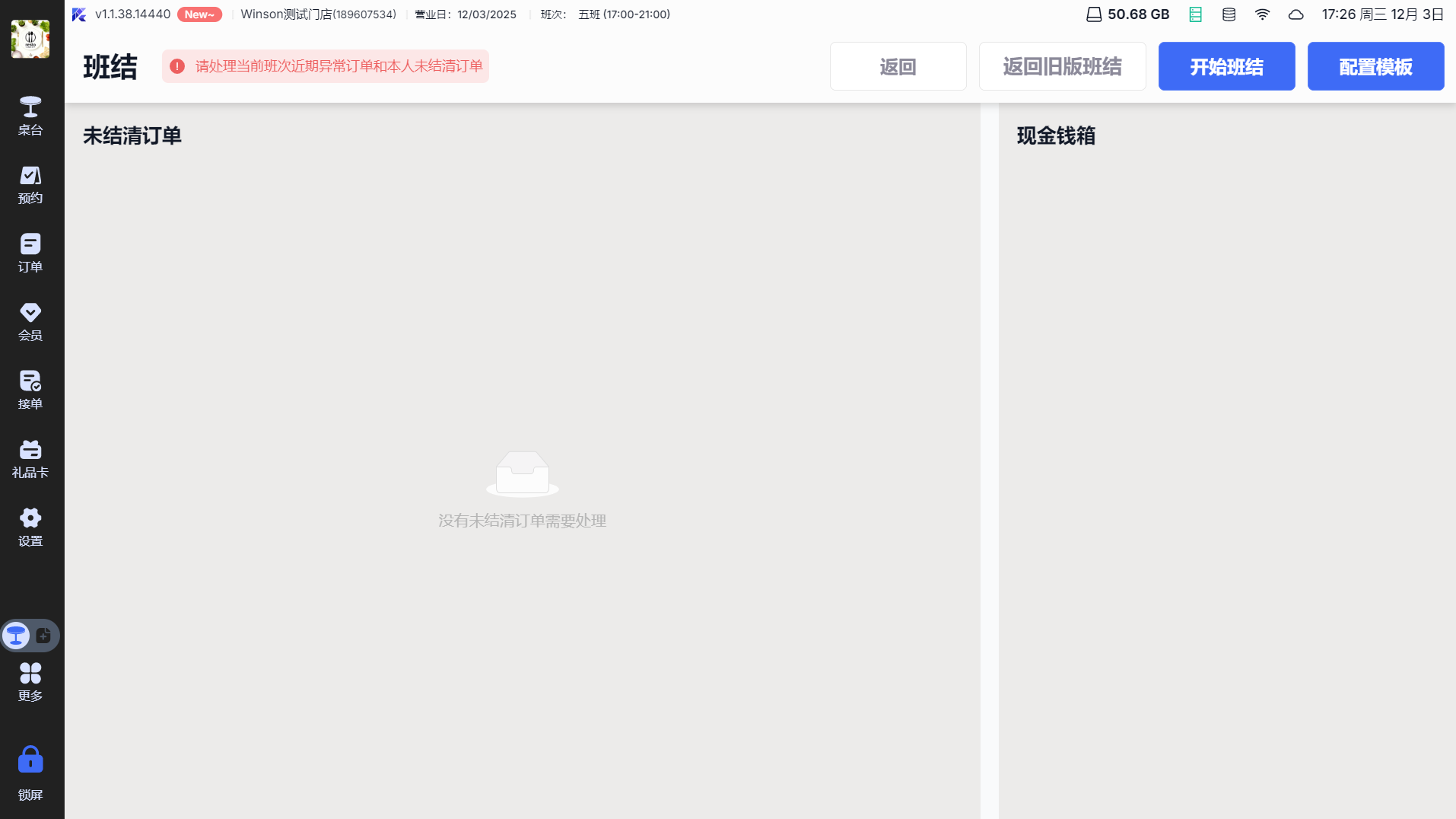Open the 桌台 (Tables) sidebar icon

pyautogui.click(x=30, y=116)
